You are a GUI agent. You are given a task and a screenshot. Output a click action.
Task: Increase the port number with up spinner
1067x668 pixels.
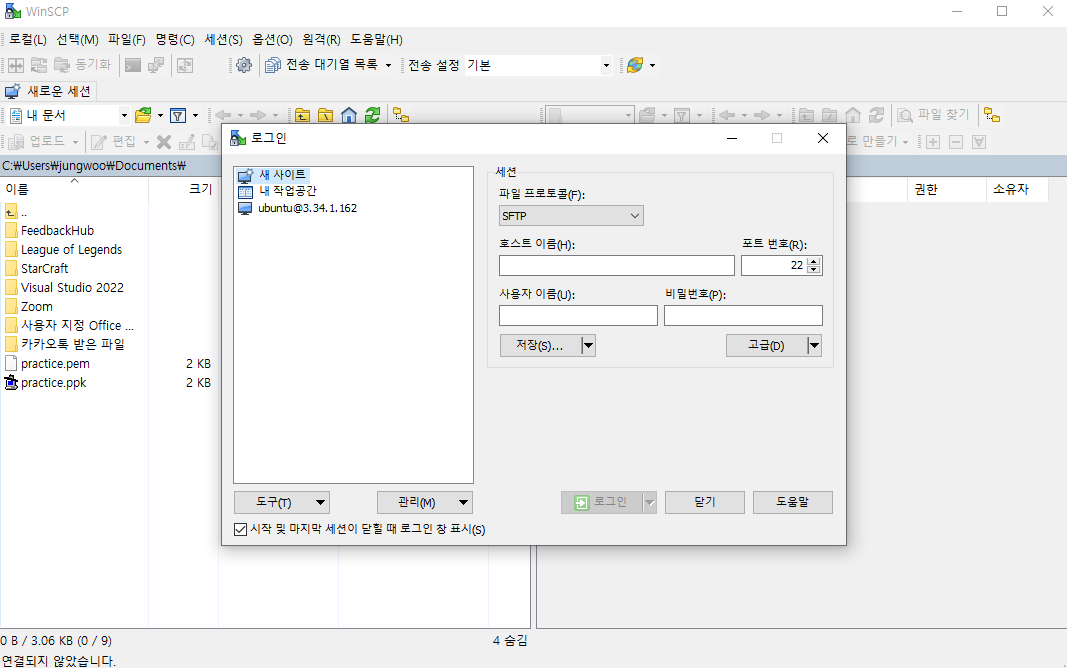pos(814,261)
